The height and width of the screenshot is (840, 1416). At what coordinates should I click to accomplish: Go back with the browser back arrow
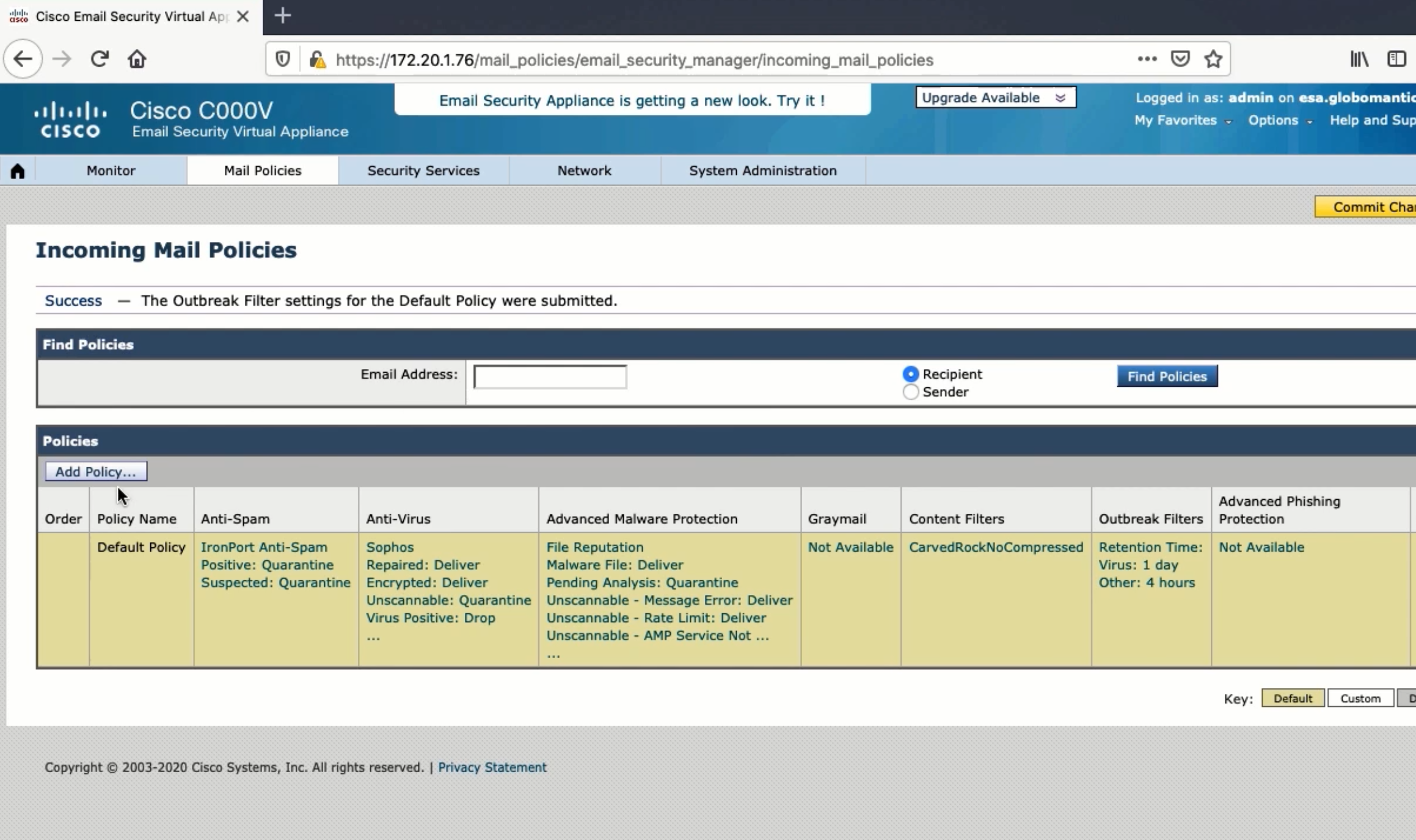coord(23,59)
